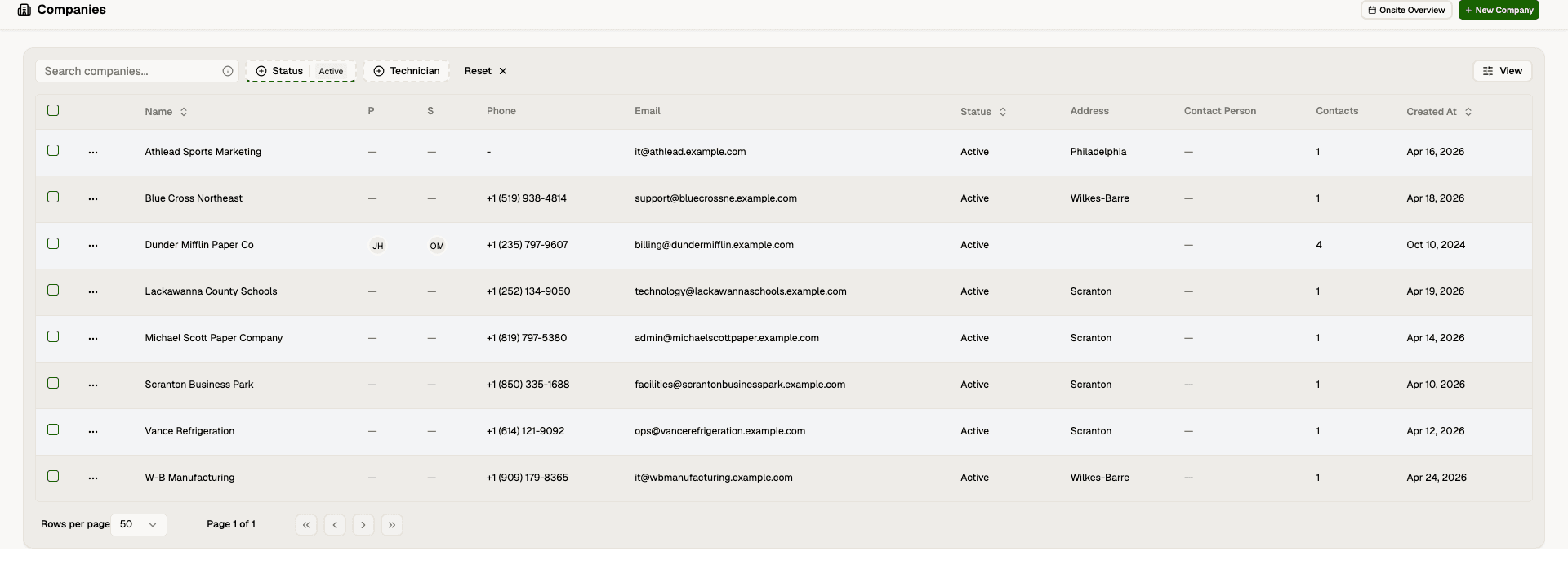Screen dimensions: 1568x565
Task: Go to the first page
Action: tap(306, 525)
